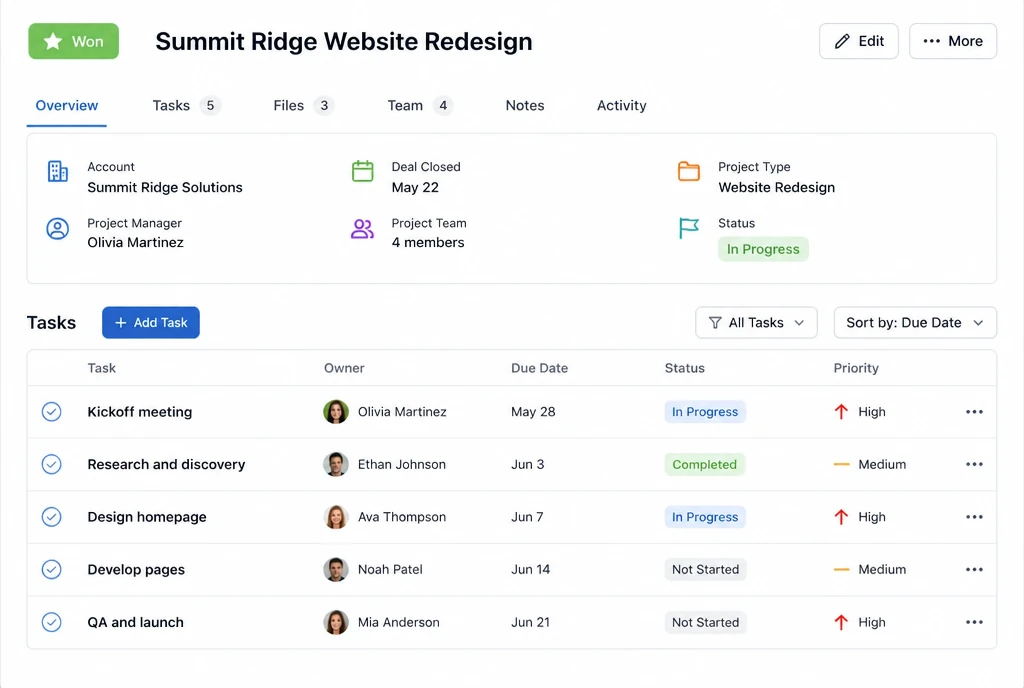Click Mia Anderson's avatar
This screenshot has width=1024, height=688.
[x=336, y=622]
